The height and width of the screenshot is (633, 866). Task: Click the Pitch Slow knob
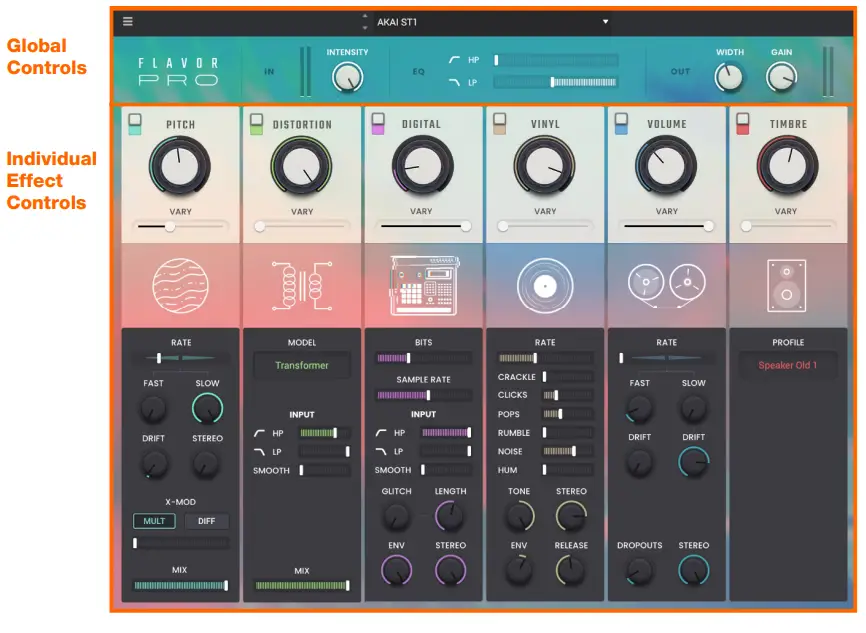click(x=207, y=409)
